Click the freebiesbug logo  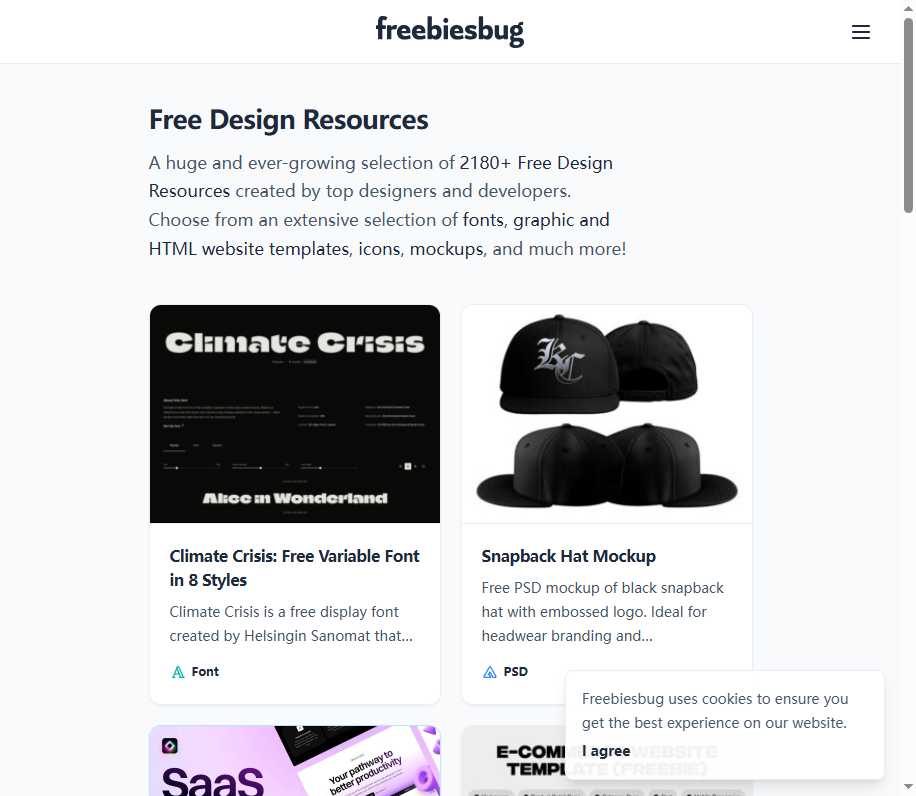tap(450, 30)
